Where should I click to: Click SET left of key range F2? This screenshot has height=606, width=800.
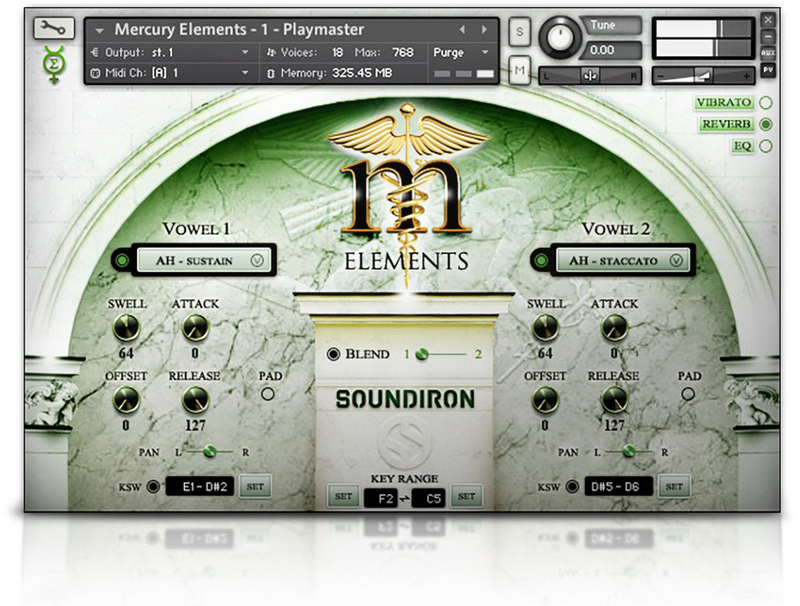point(343,496)
